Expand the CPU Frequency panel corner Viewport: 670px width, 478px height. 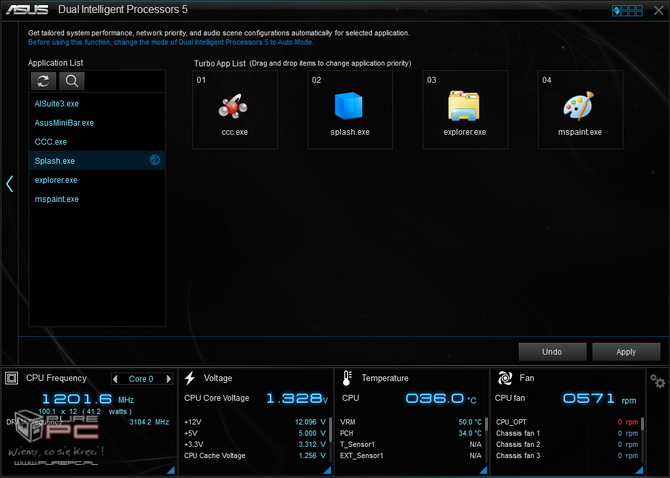tap(170, 470)
